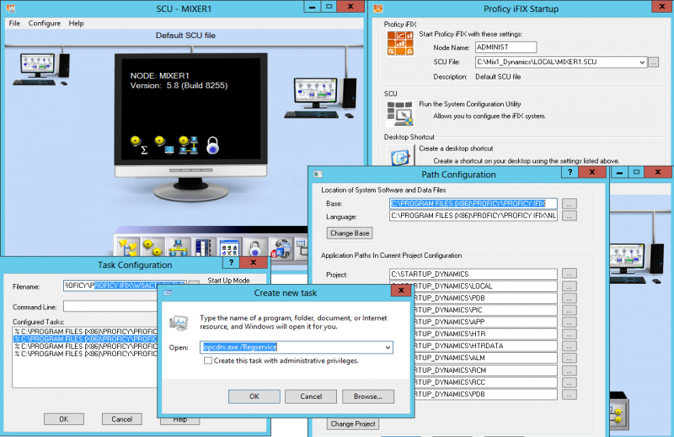Click the ellipsis browse button for Base path
674x437 pixels.
click(569, 204)
